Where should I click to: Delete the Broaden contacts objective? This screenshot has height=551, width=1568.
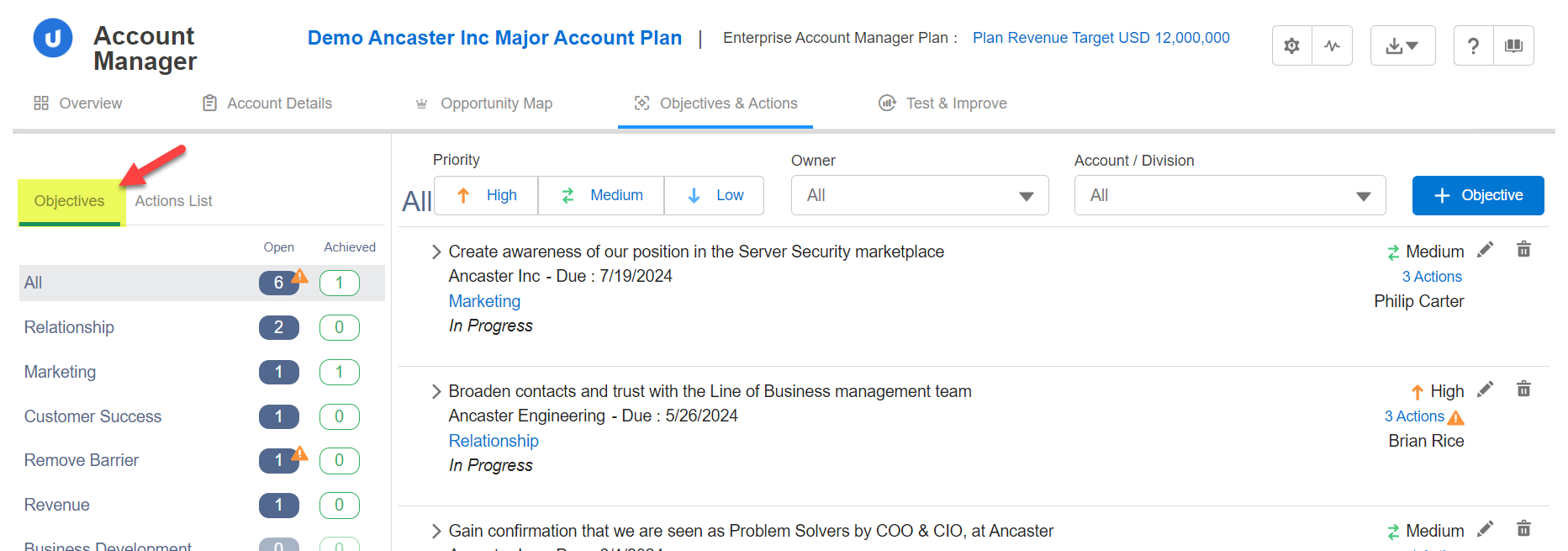[1523, 389]
